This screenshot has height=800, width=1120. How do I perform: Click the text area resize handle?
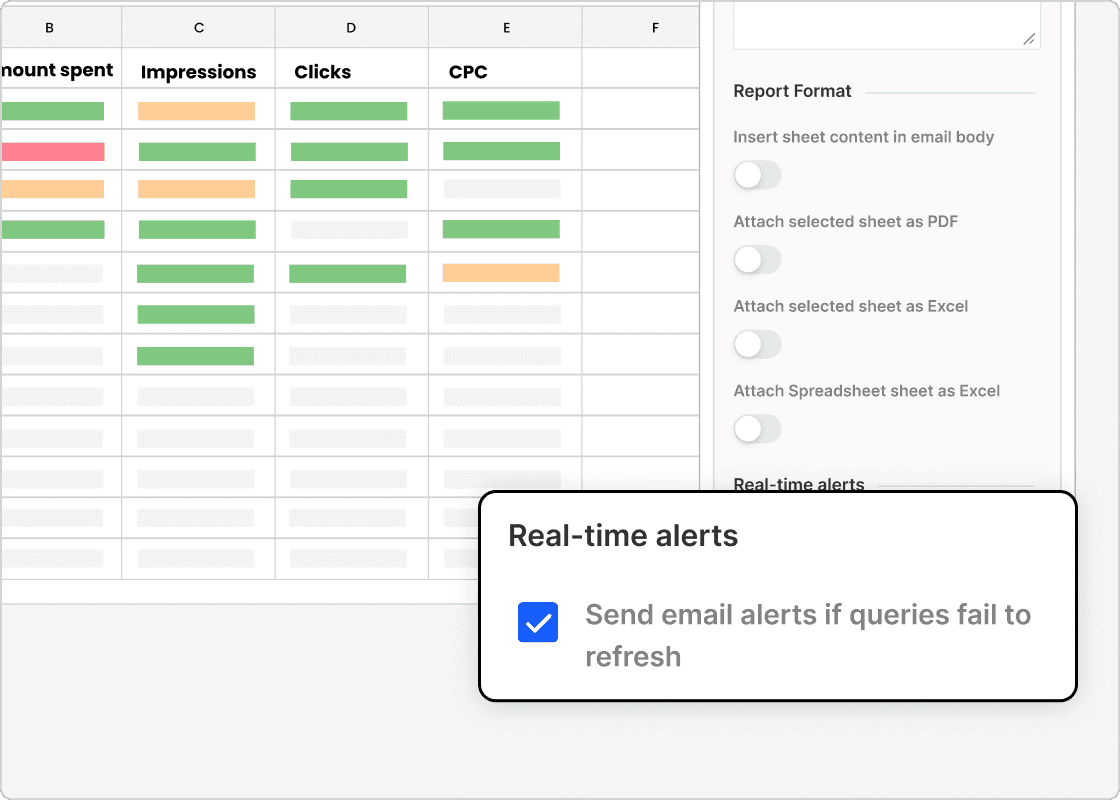pos(1028,40)
